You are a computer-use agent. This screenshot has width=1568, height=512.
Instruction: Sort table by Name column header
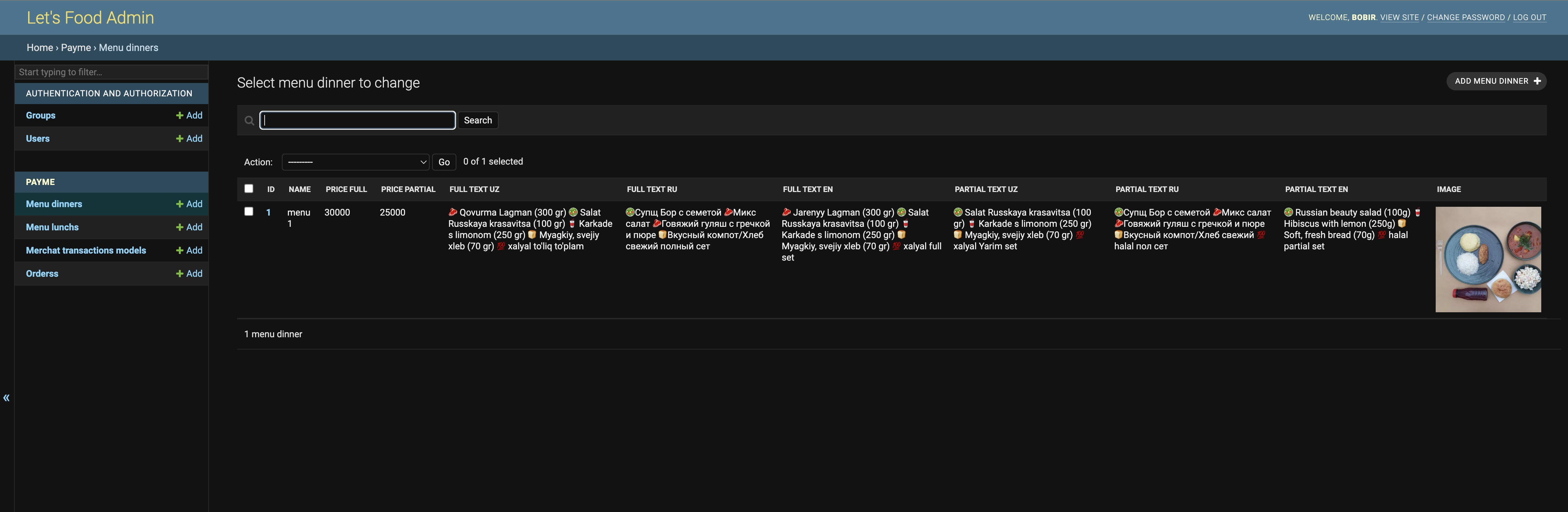(299, 190)
